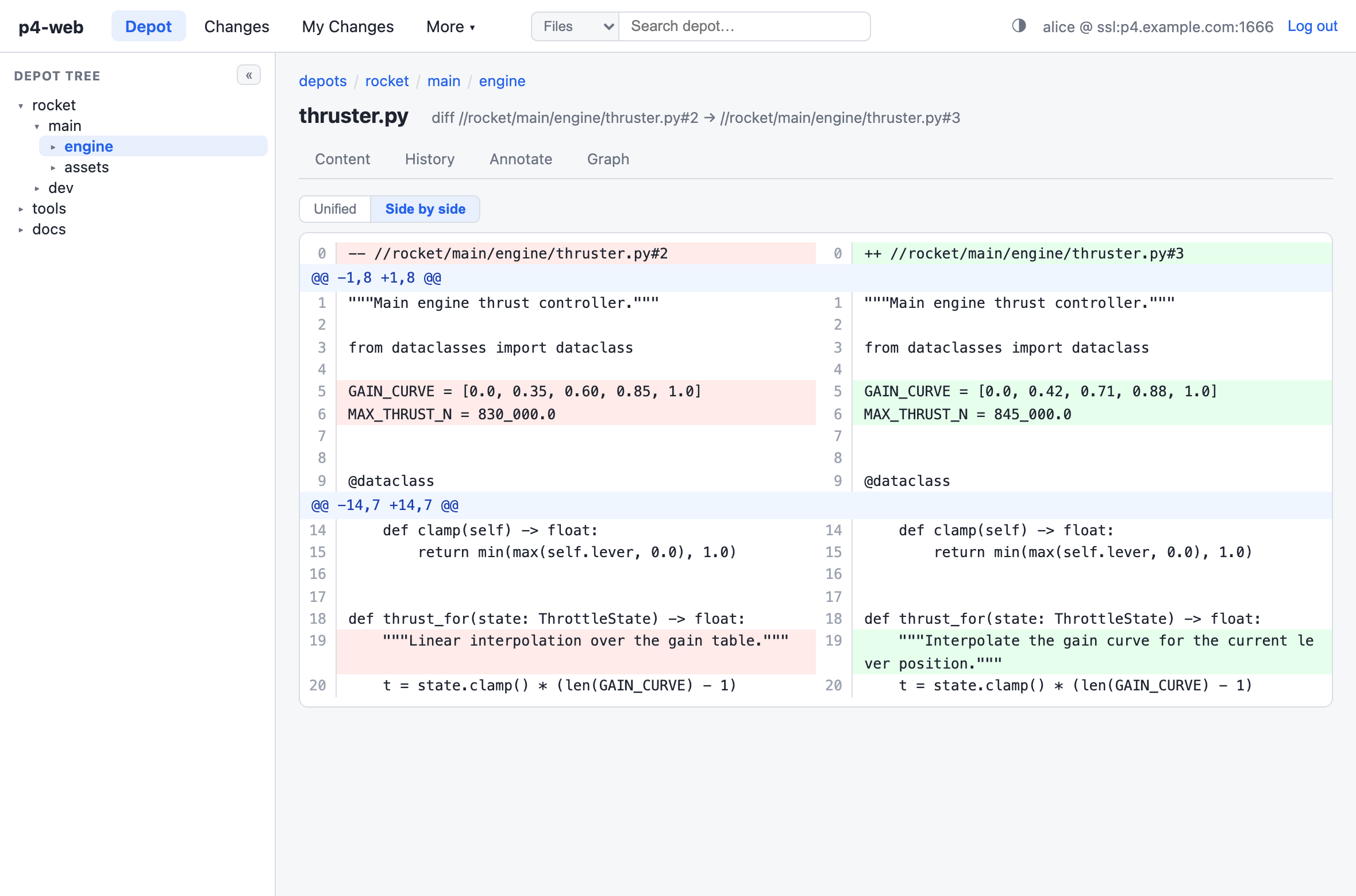Screen dimensions: 1356x896
Task: Switch diff to Unified view
Action: [x=335, y=209]
